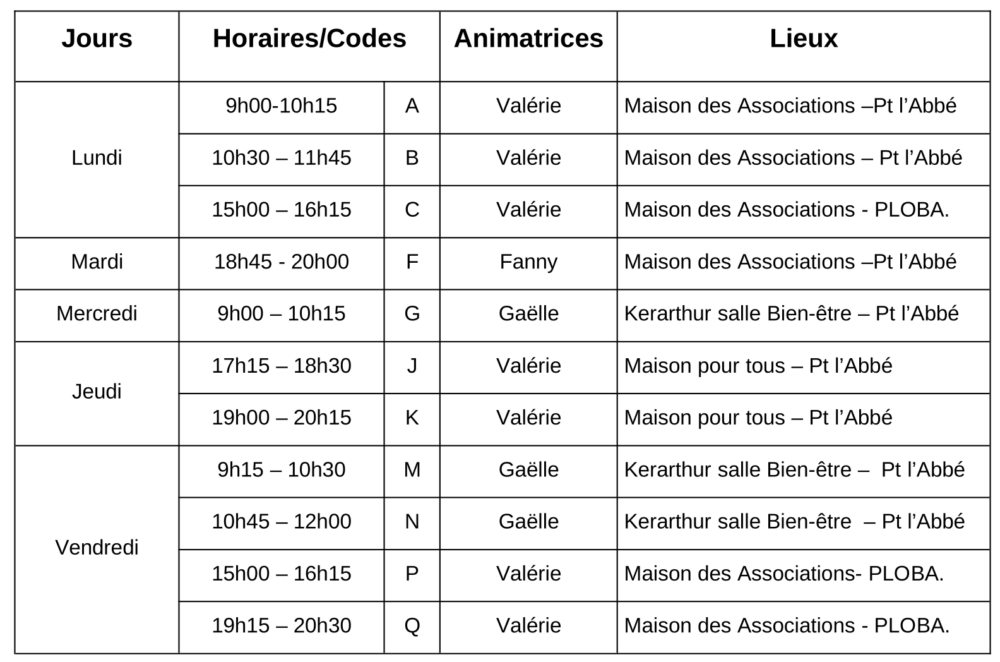1000x662 pixels.
Task: Select the Vendredi day cell
Action: 97,548
